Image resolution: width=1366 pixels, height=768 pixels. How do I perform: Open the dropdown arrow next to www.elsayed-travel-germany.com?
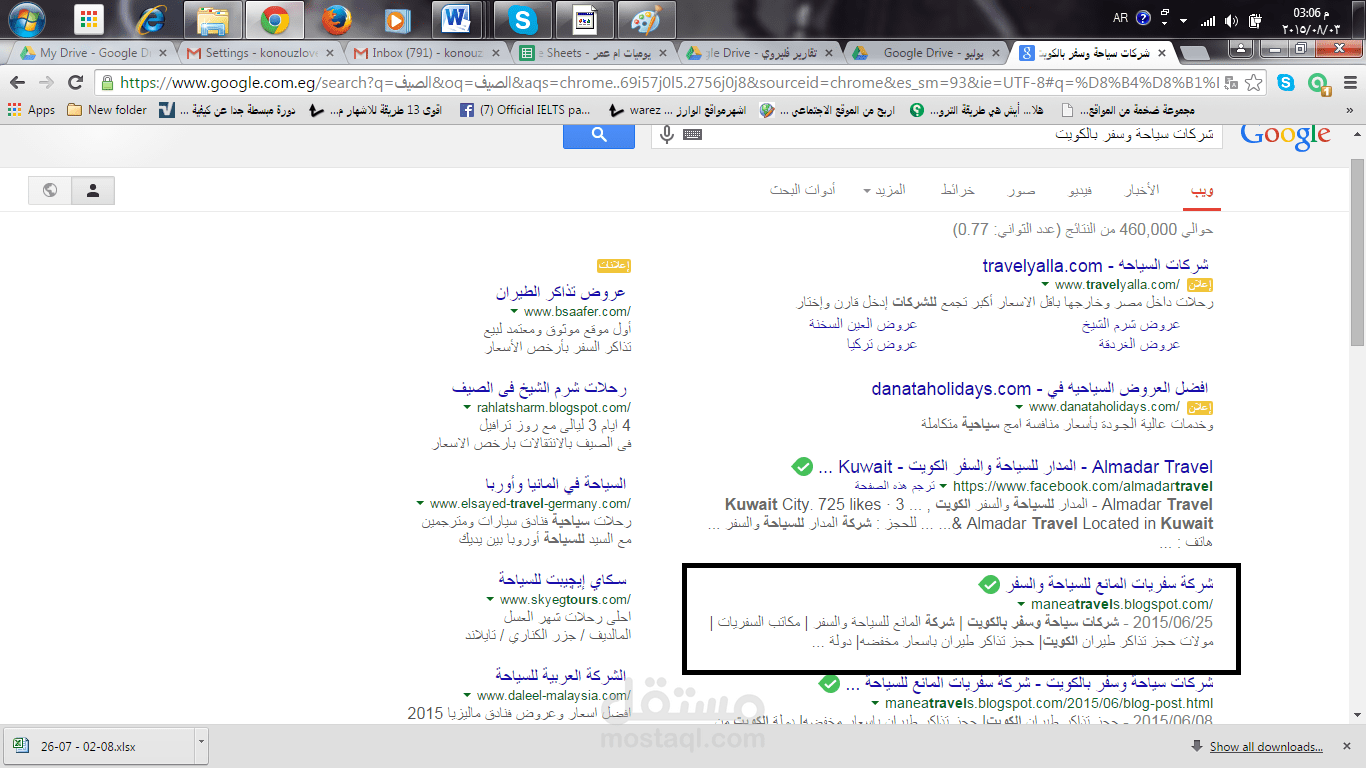pos(421,504)
